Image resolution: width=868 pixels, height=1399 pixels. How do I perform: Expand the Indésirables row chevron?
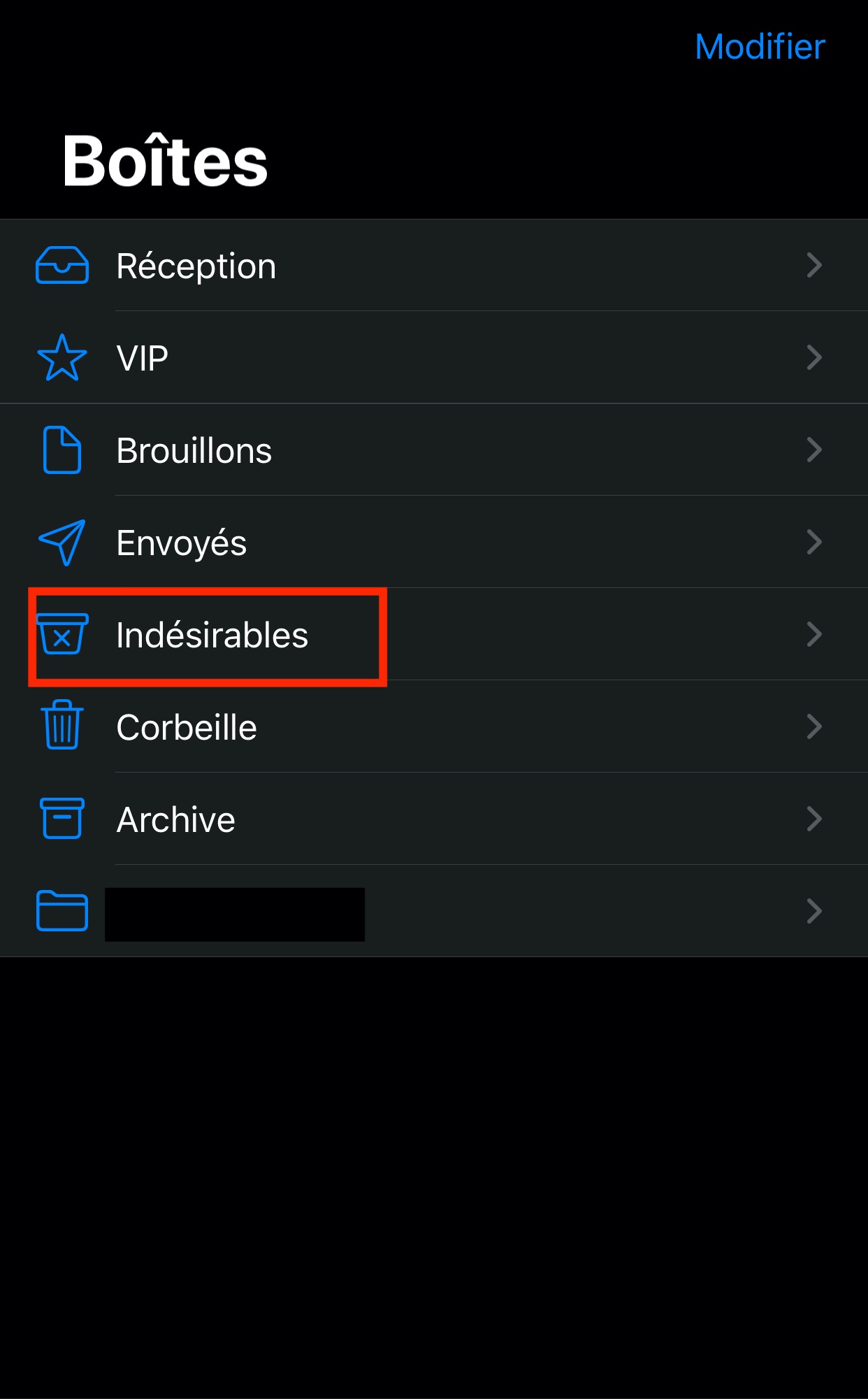pos(814,634)
